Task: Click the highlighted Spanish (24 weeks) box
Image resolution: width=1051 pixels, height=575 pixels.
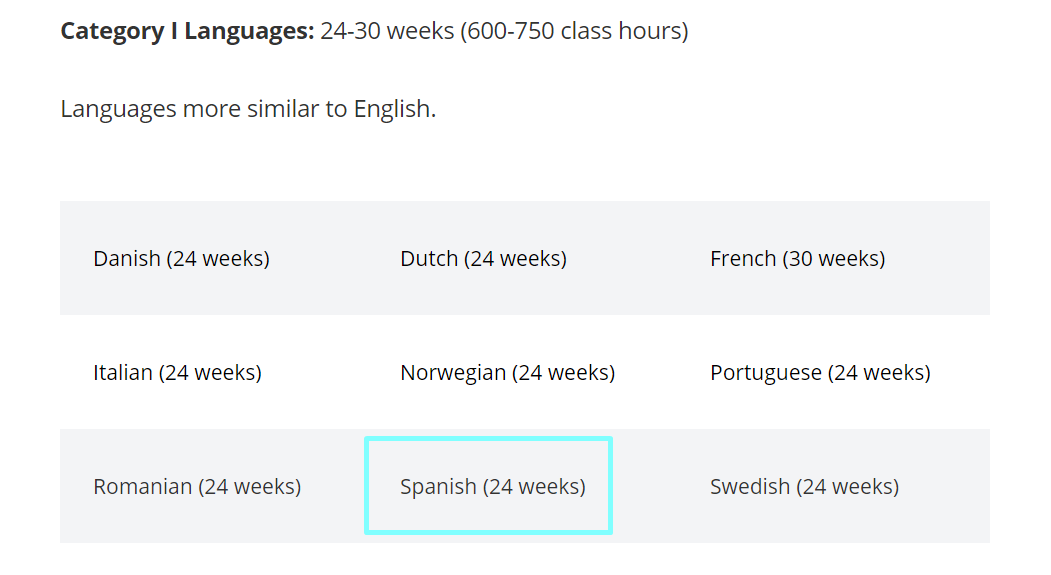Action: [489, 486]
